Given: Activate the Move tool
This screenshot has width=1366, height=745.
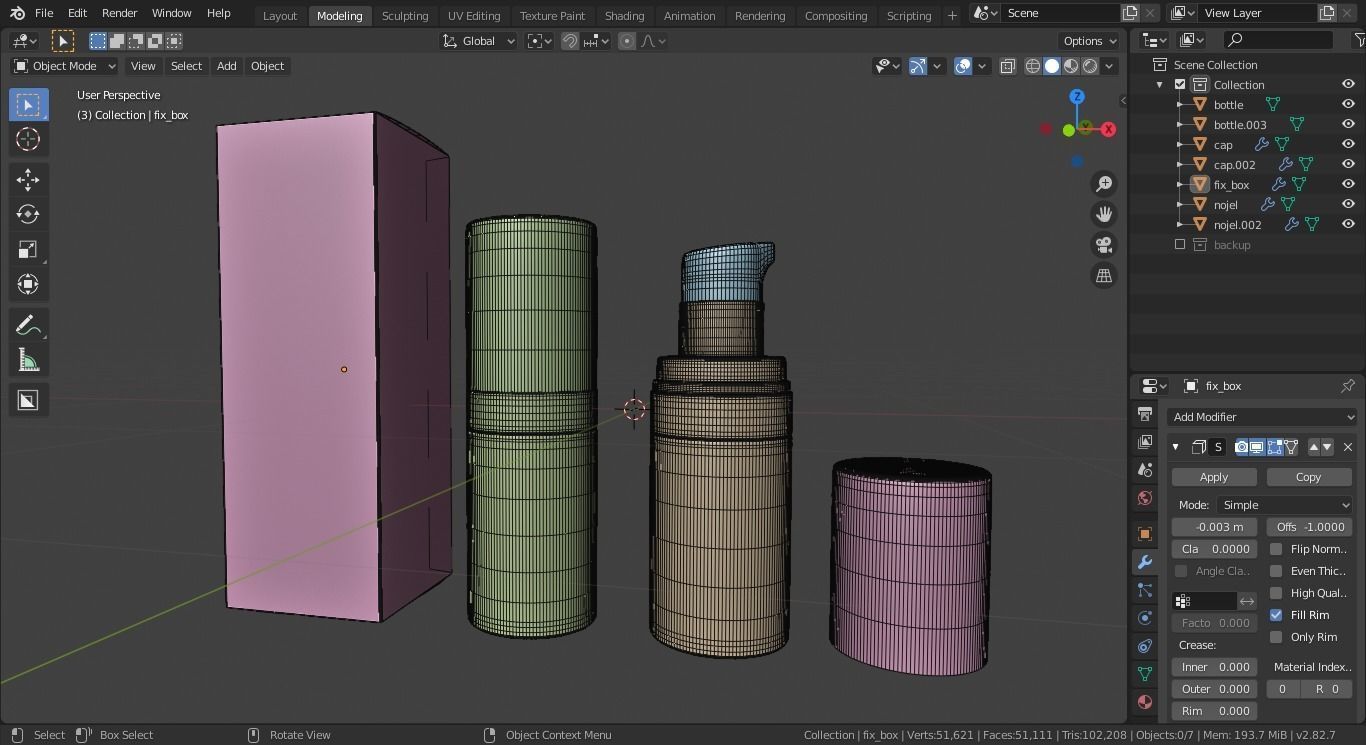Looking at the screenshot, I should (x=28, y=180).
